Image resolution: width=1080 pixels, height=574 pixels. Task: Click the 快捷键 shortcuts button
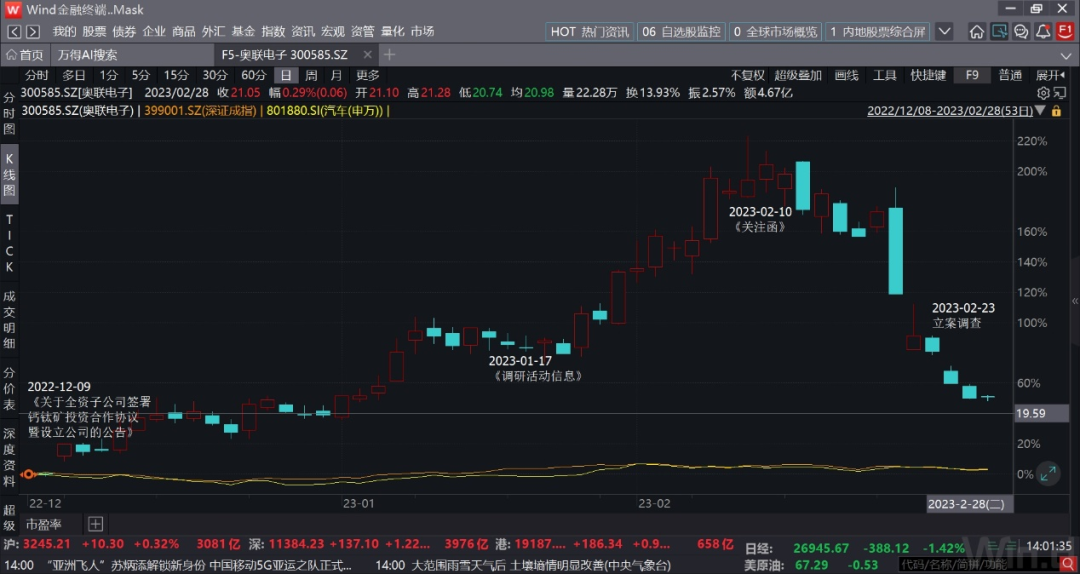(x=928, y=75)
